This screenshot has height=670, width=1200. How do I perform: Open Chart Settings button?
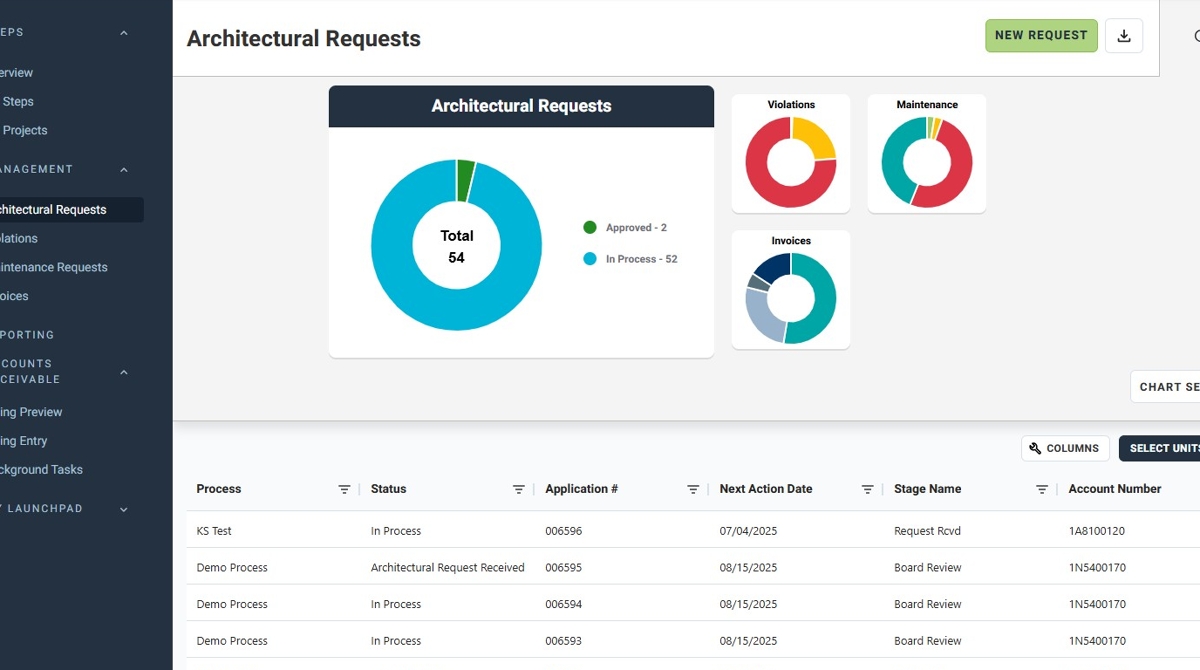1166,387
